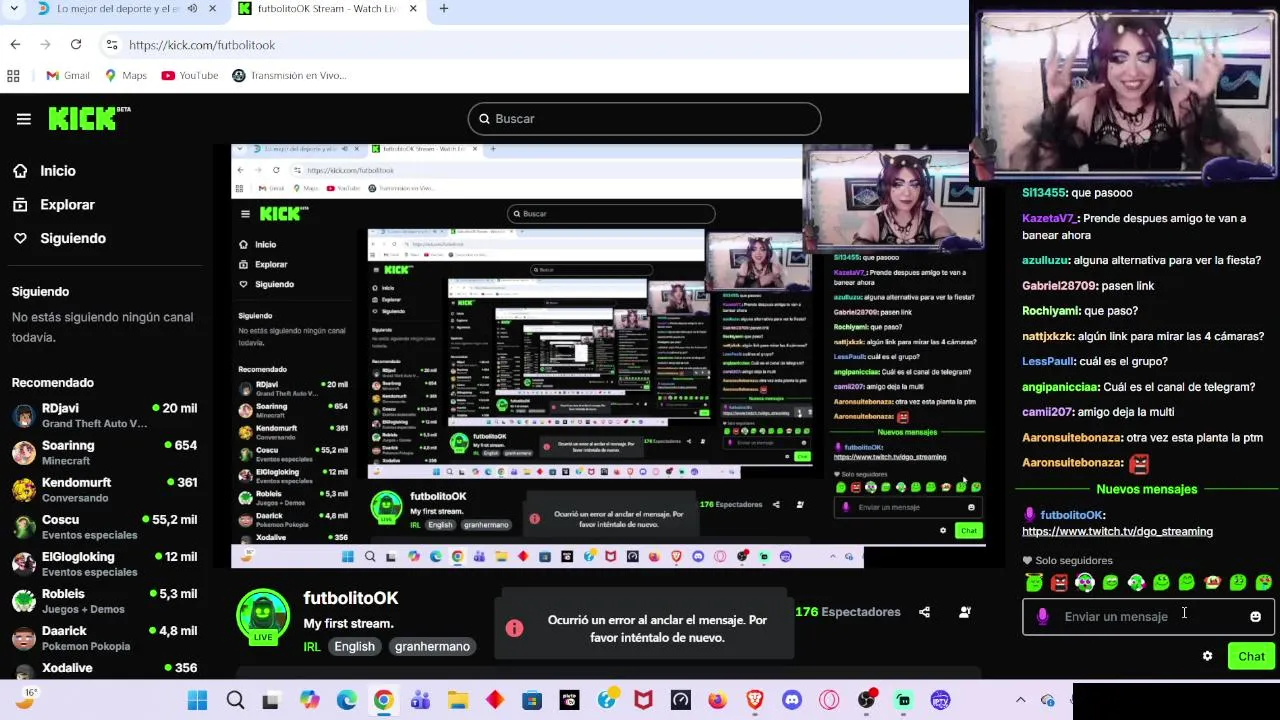This screenshot has width=1280, height=720.
Task: Open recommended channel Soaring
Action: (x=104, y=453)
